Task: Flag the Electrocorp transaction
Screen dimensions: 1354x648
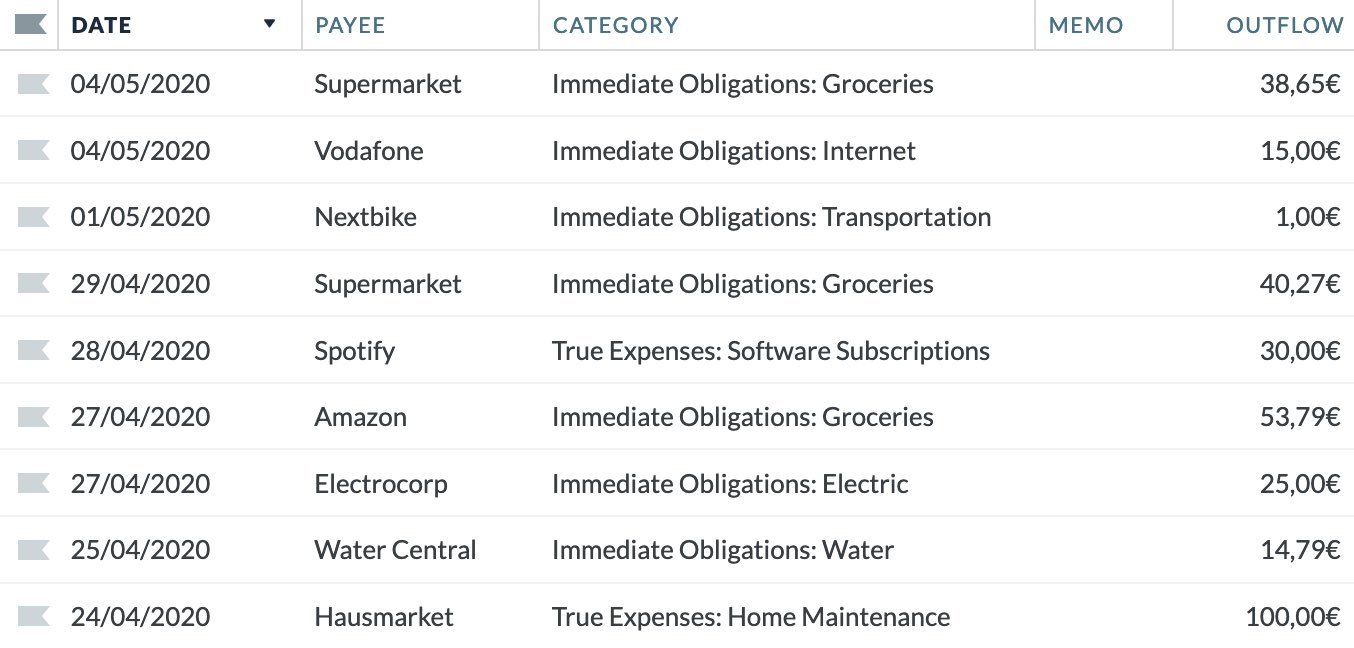Action: (33, 484)
